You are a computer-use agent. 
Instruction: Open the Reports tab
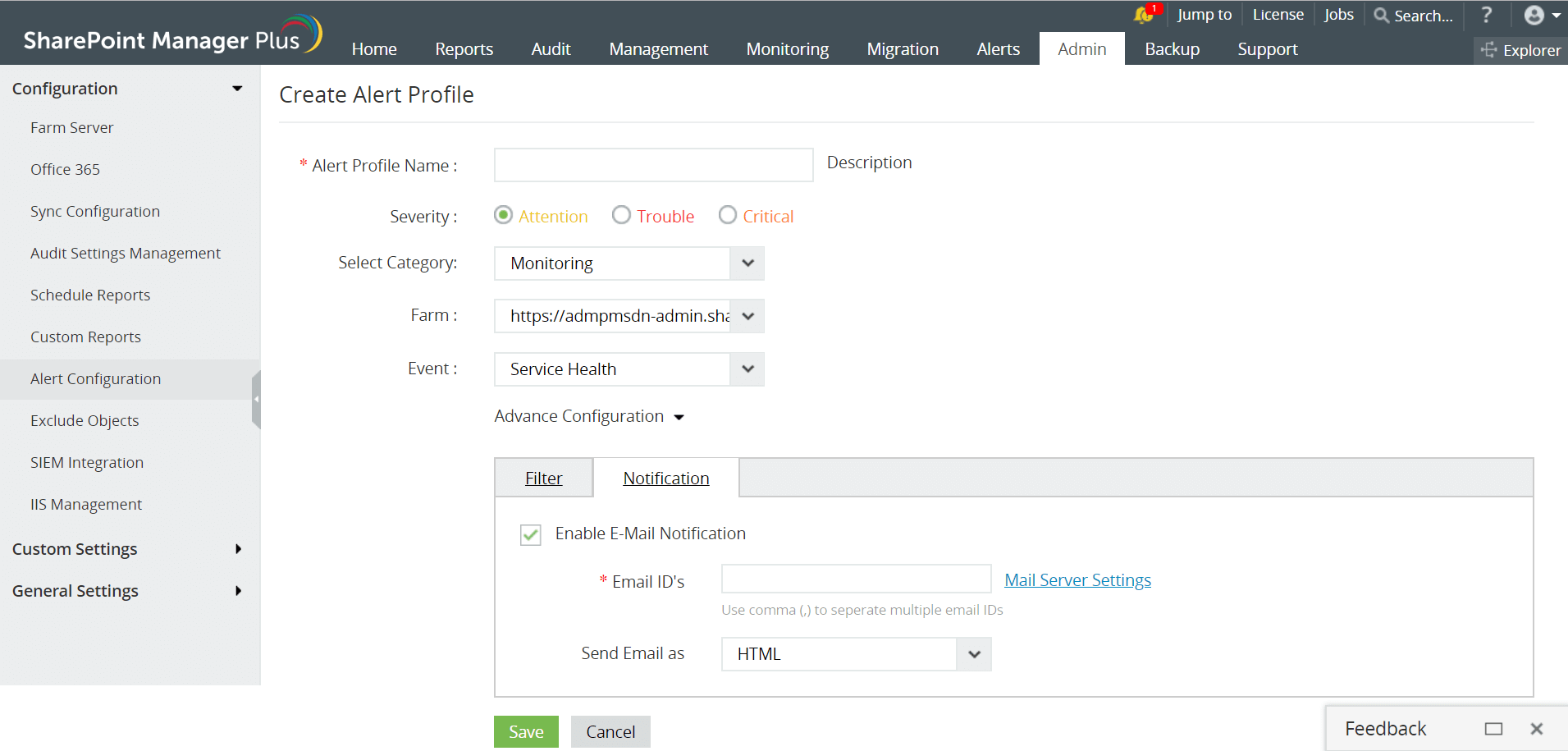tap(464, 49)
